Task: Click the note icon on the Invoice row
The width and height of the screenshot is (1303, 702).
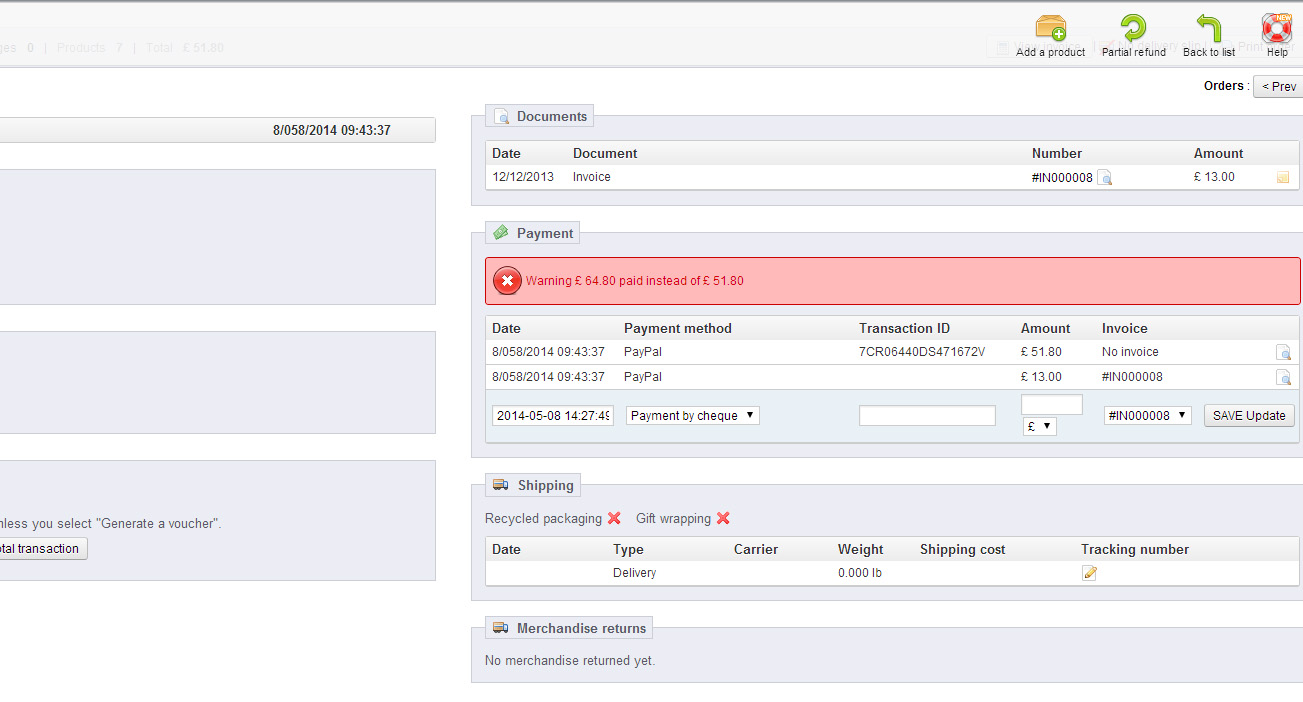Action: coord(1283,178)
